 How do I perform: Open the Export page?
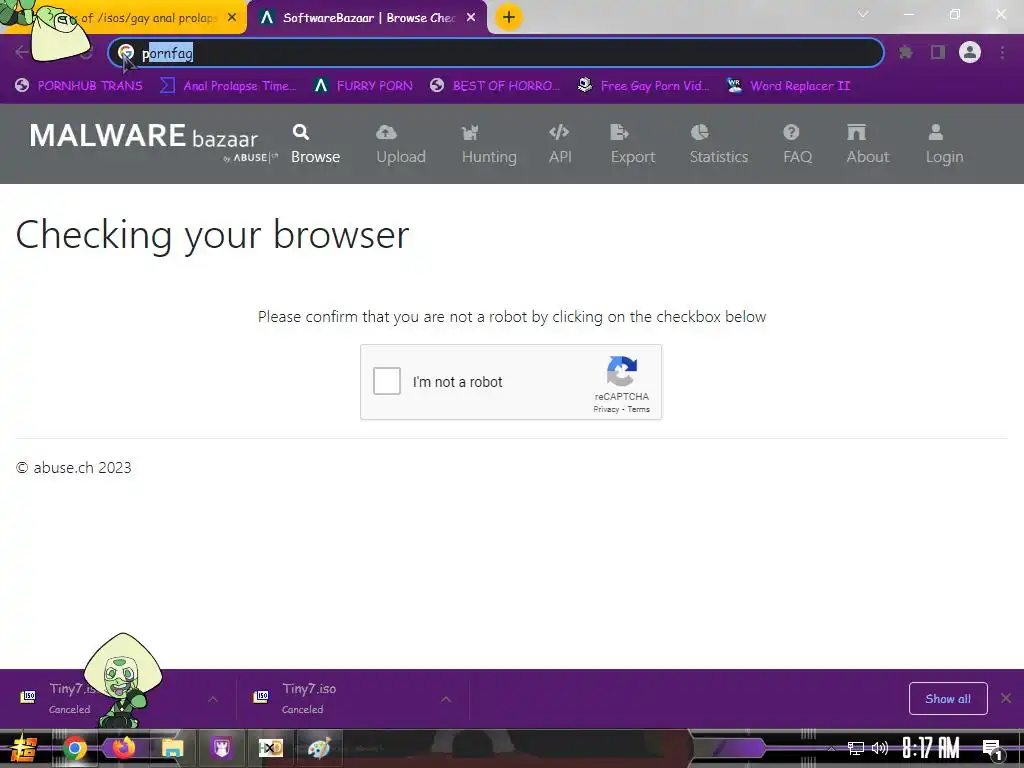tap(632, 144)
